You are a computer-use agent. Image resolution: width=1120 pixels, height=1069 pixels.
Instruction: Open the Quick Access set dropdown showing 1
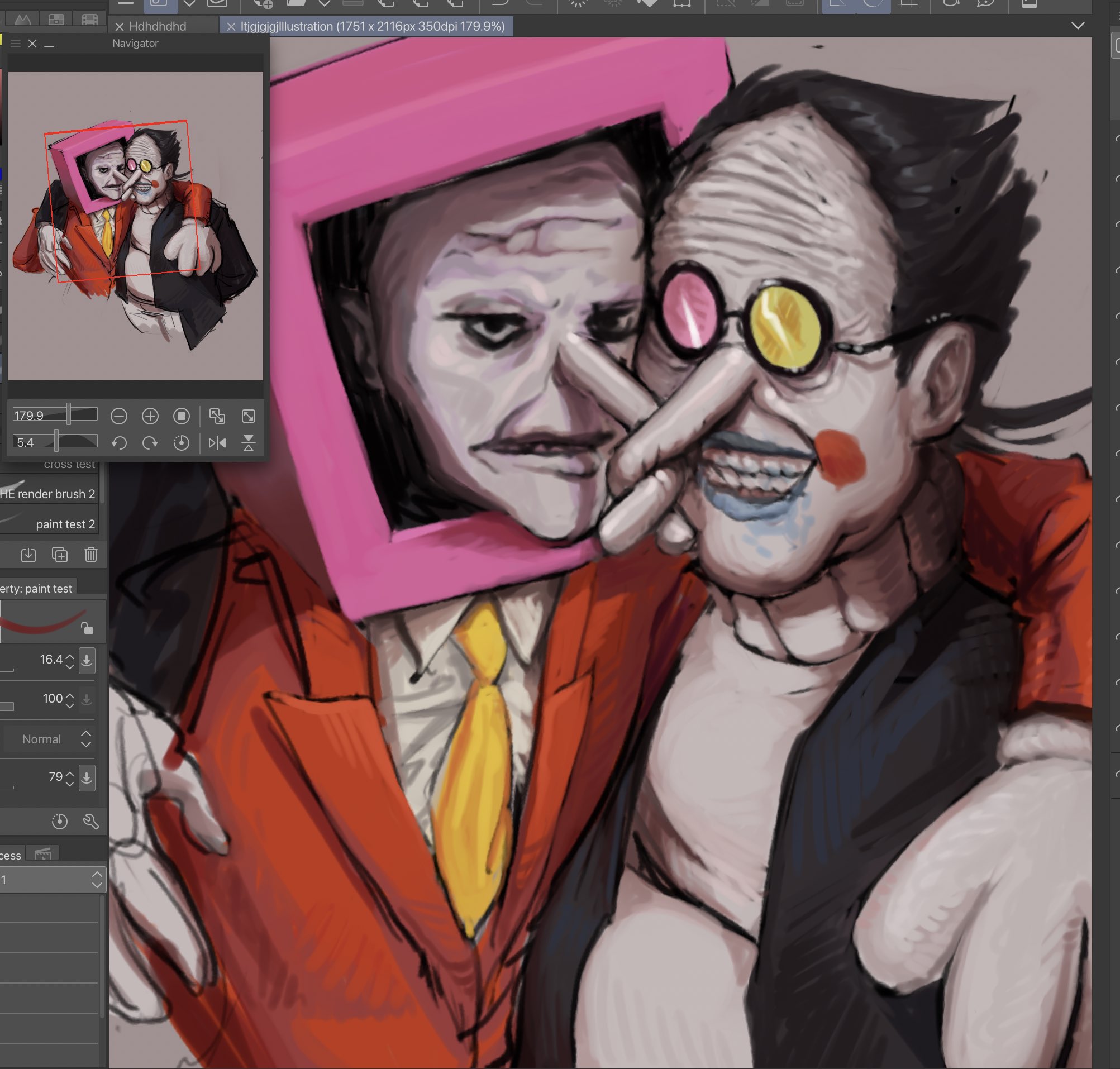tap(53, 880)
